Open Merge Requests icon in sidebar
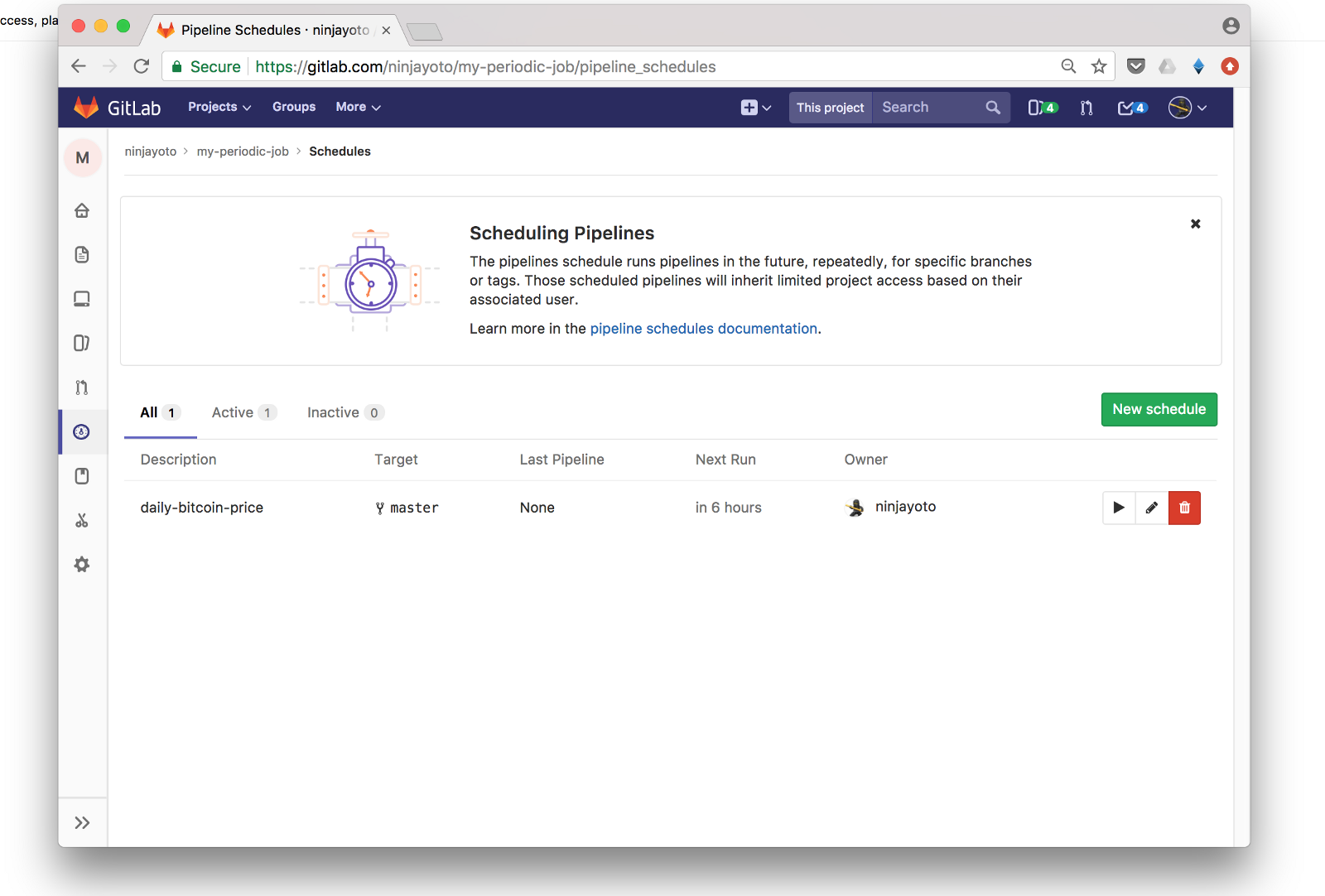This screenshot has height=896, width=1325. point(82,388)
